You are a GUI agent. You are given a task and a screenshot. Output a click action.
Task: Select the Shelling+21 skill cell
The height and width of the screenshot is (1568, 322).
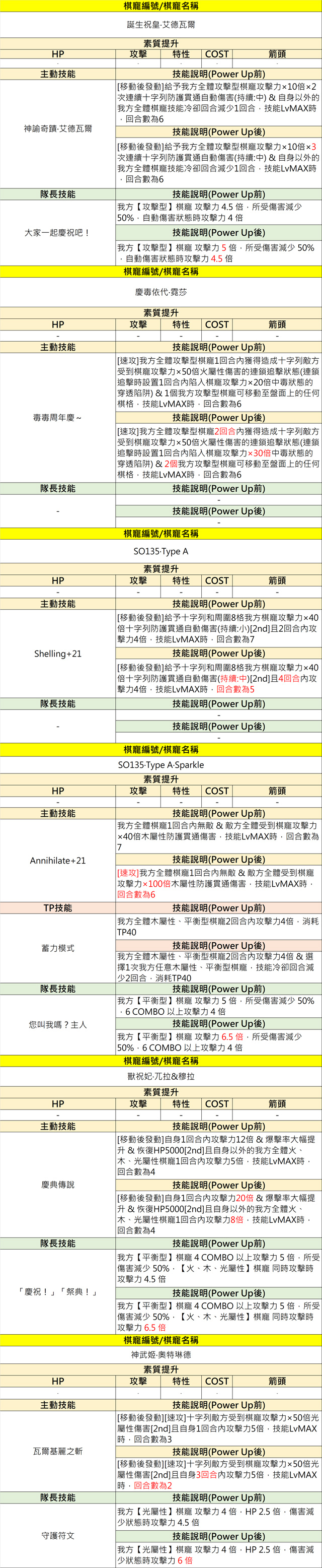tap(58, 654)
